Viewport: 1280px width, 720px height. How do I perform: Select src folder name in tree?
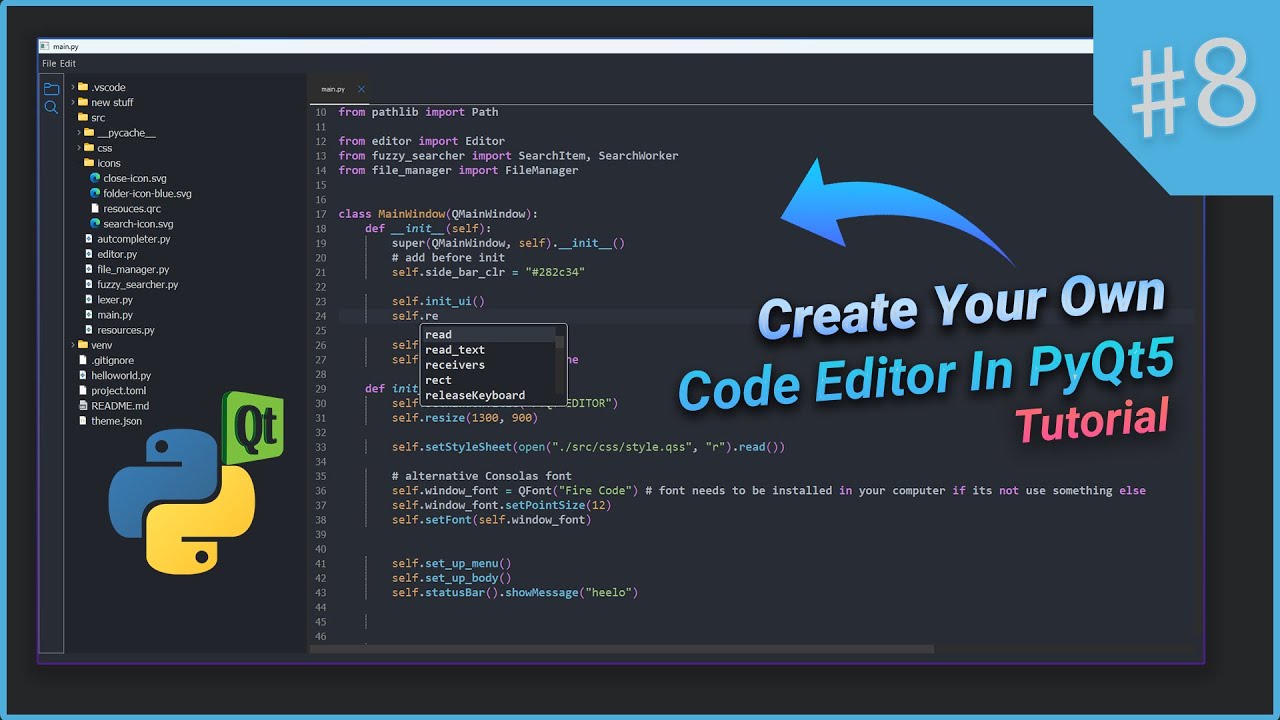(98, 118)
